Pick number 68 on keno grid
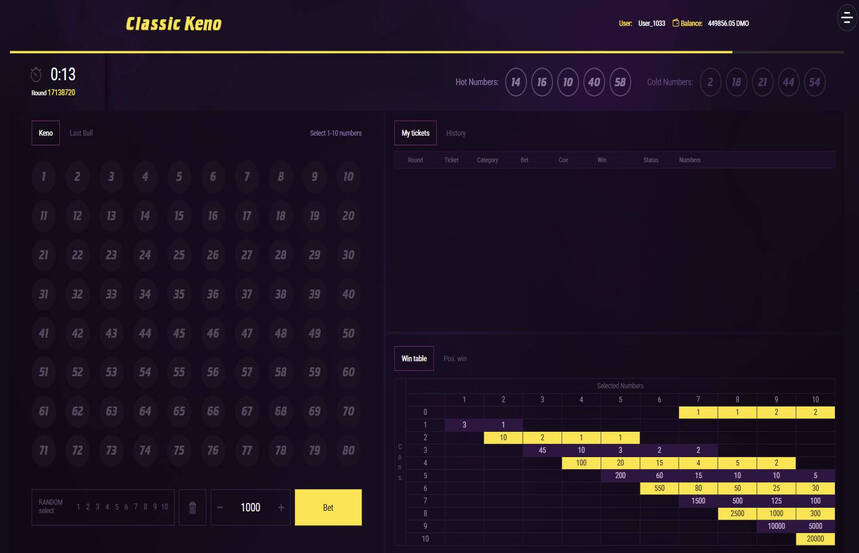This screenshot has height=553, width=859. click(280, 411)
